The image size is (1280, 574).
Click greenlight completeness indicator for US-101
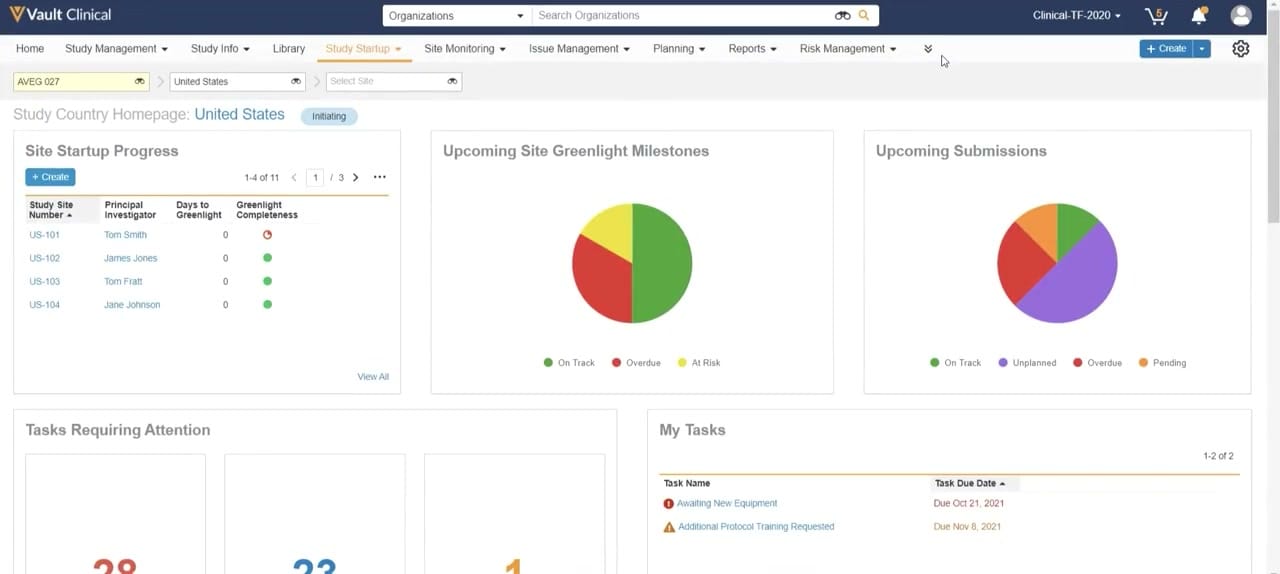point(267,235)
